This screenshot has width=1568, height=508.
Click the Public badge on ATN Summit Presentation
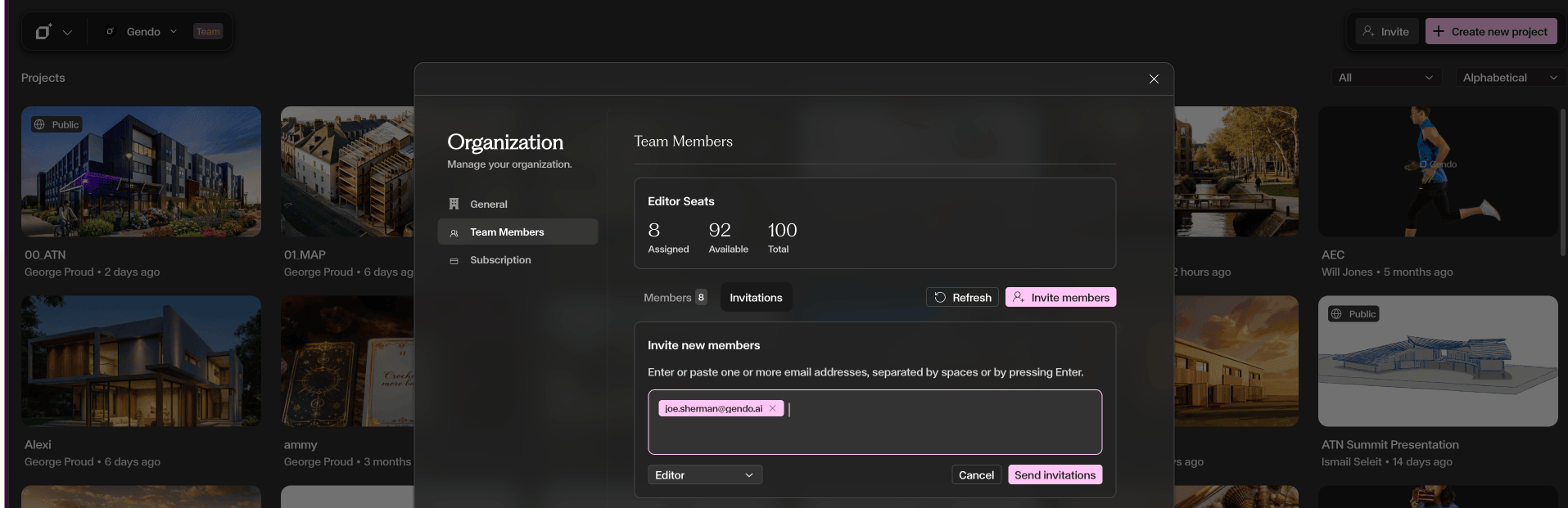point(1353,314)
